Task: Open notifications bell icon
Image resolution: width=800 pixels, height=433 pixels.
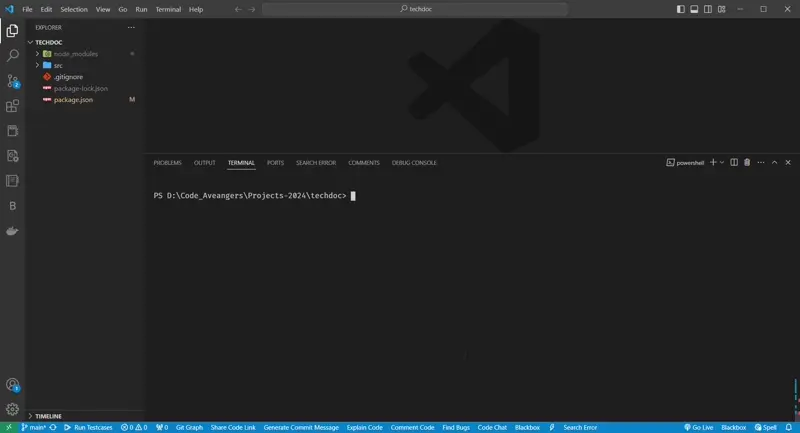Action: click(x=789, y=427)
